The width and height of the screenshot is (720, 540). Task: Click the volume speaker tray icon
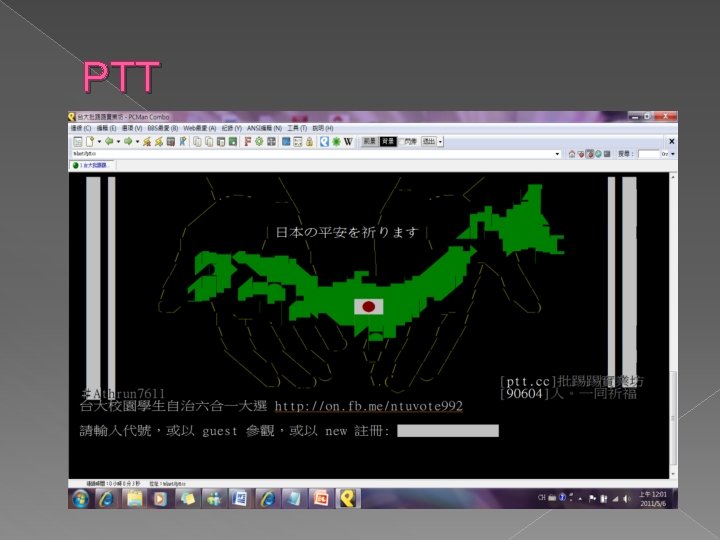point(626,498)
